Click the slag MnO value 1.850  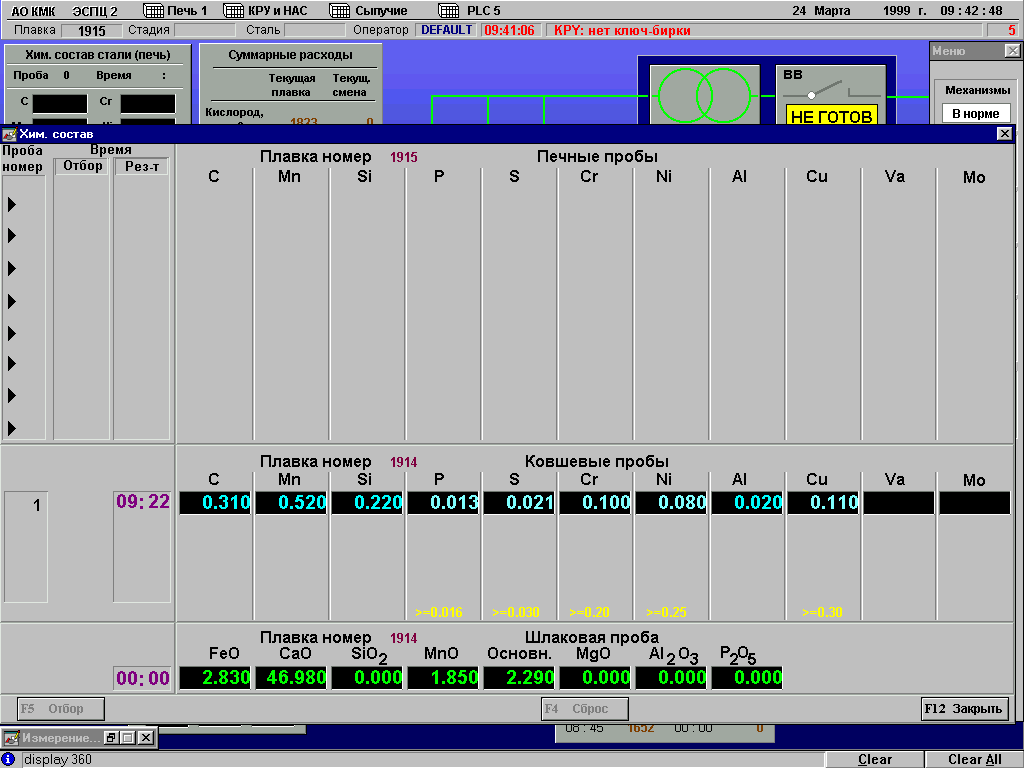(x=443, y=678)
